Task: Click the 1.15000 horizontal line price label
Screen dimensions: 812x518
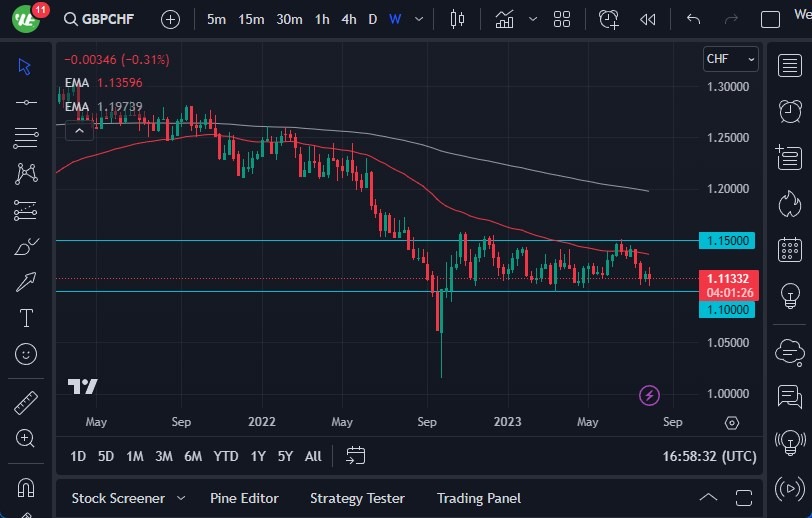Action: 729,241
